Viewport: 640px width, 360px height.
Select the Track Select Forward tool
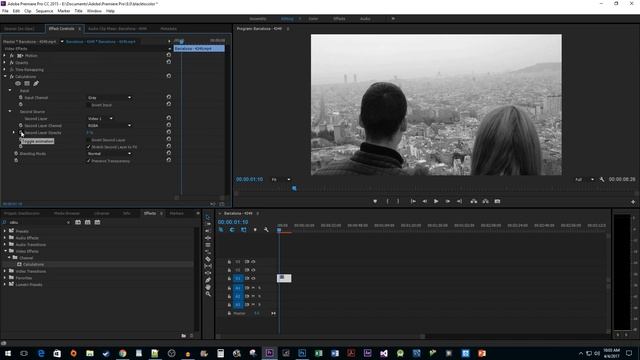tap(208, 224)
